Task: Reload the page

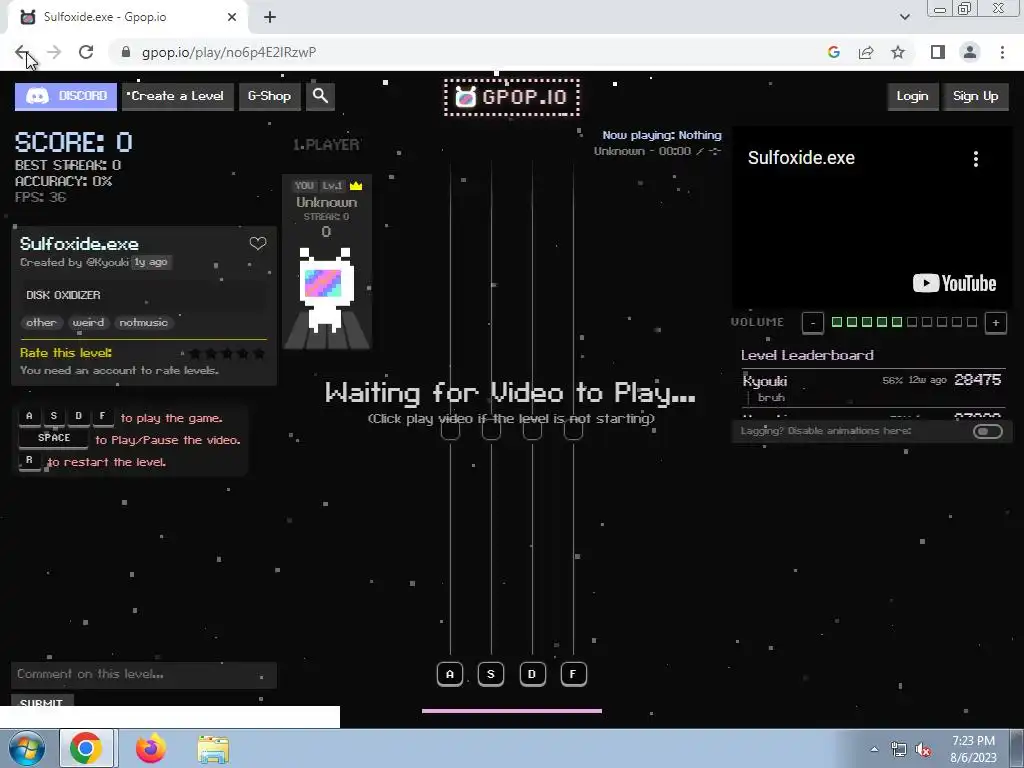Action: 86,52
